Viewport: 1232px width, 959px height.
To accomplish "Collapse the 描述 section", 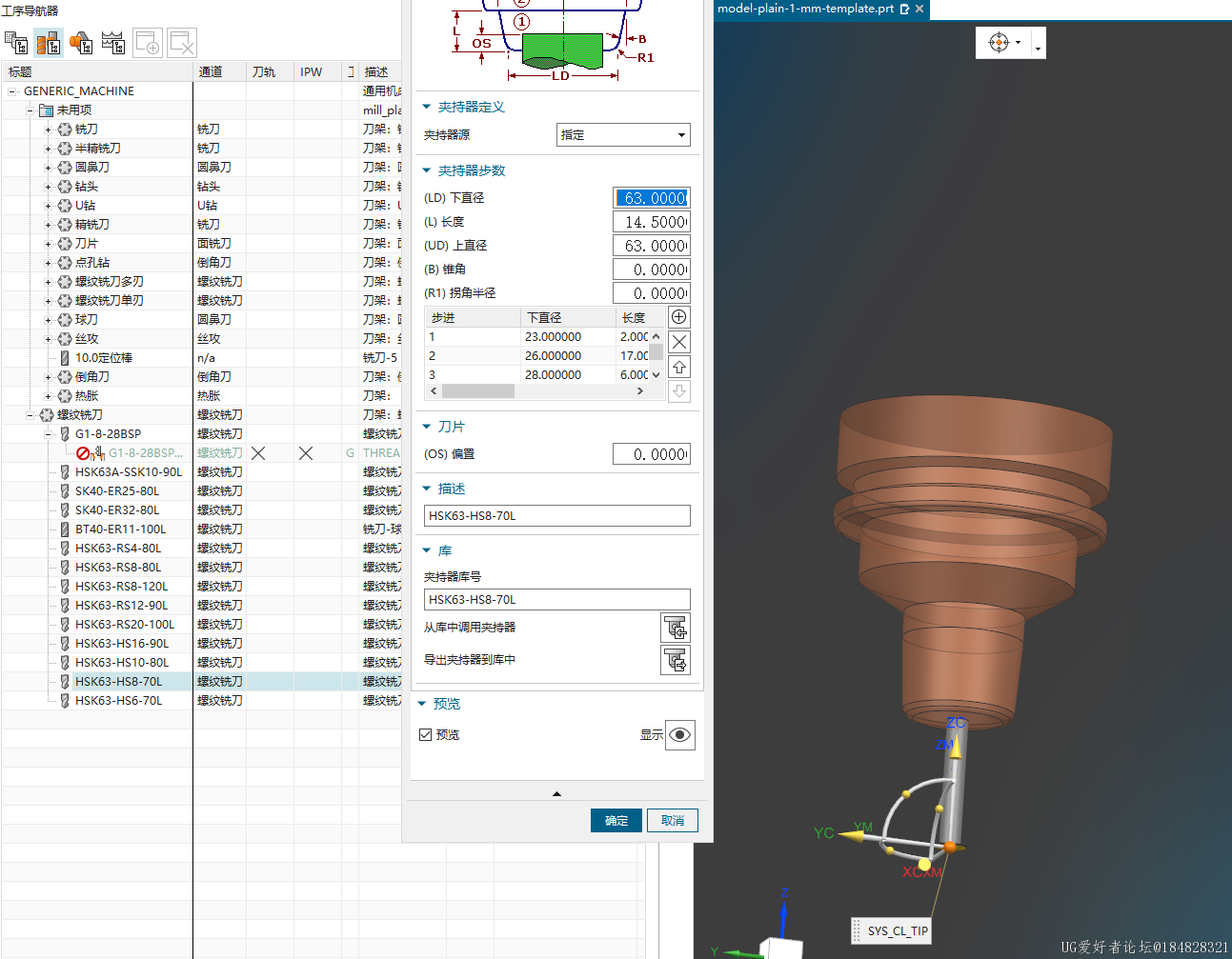I will 427,489.
